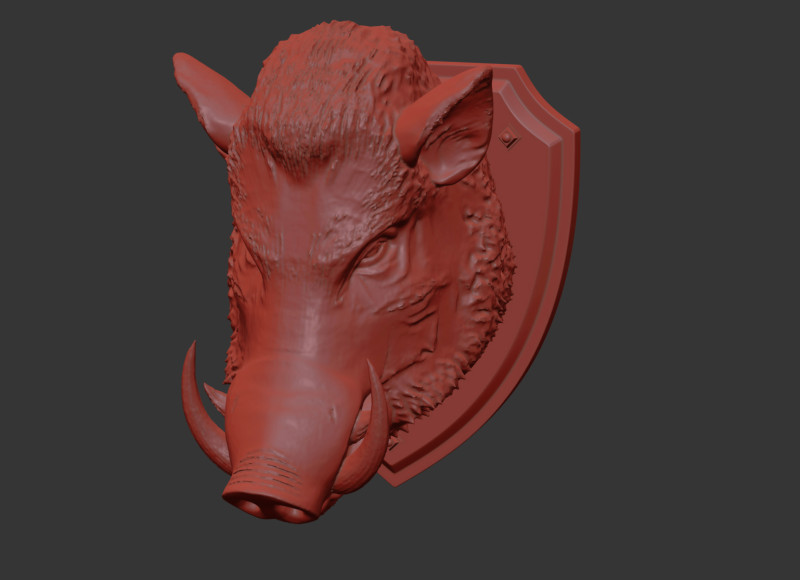This screenshot has width=800, height=580.
Task: Click the smooth bridge of the snout
Action: click(295, 340)
